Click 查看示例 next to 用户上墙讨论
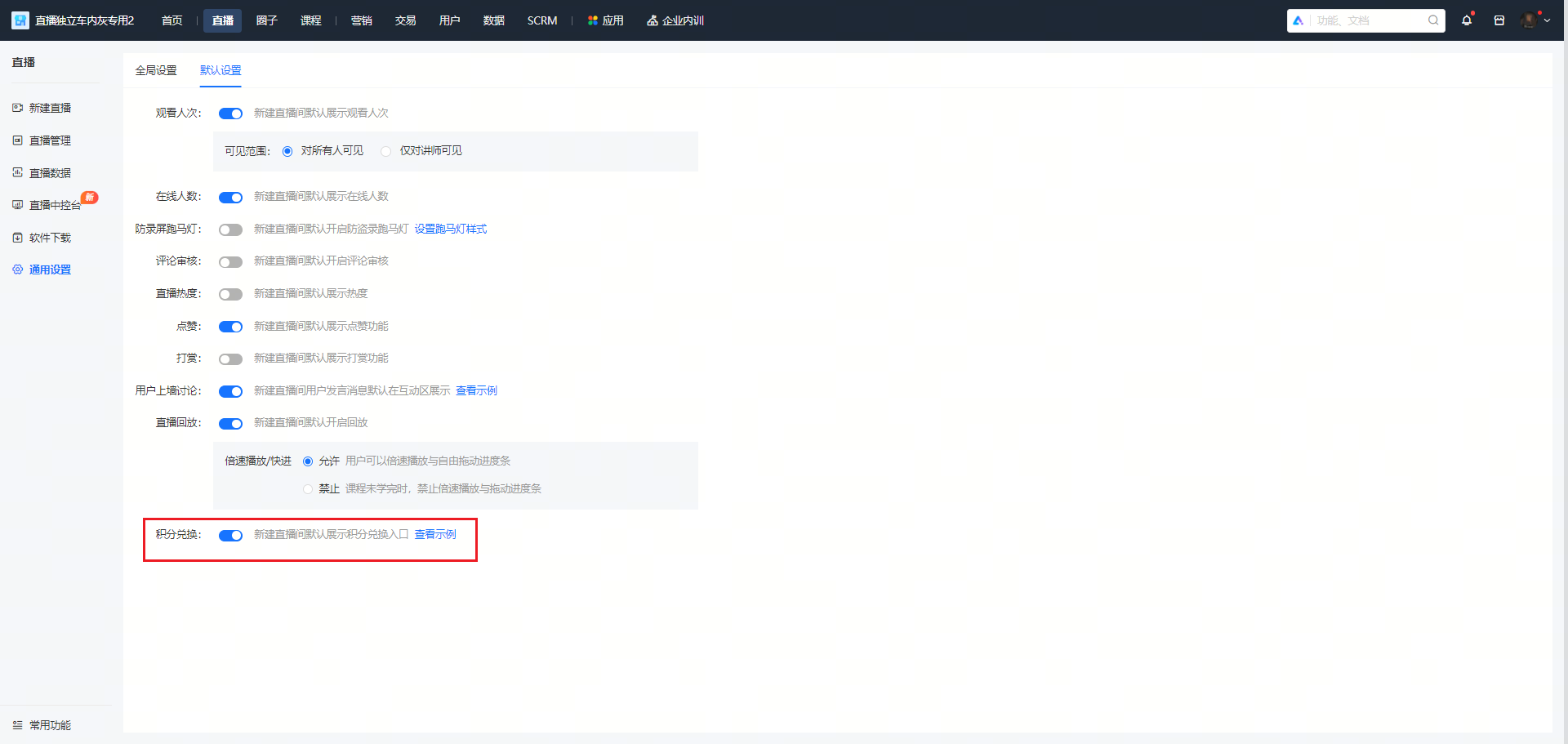This screenshot has height=744, width=1568. pyautogui.click(x=476, y=390)
